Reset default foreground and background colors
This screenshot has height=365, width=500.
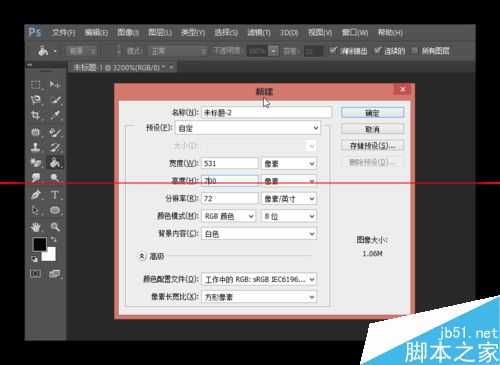(x=34, y=259)
